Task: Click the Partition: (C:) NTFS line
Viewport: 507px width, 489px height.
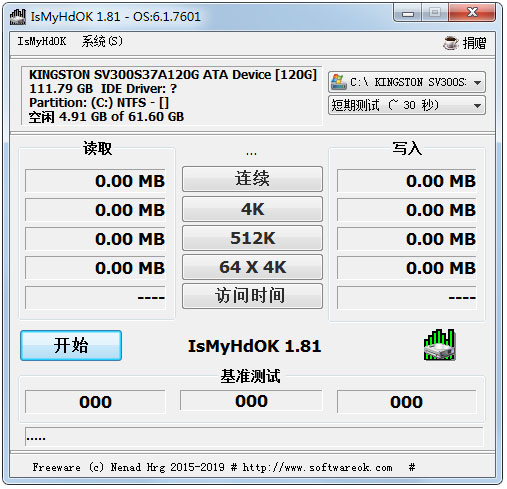Action: 99,103
